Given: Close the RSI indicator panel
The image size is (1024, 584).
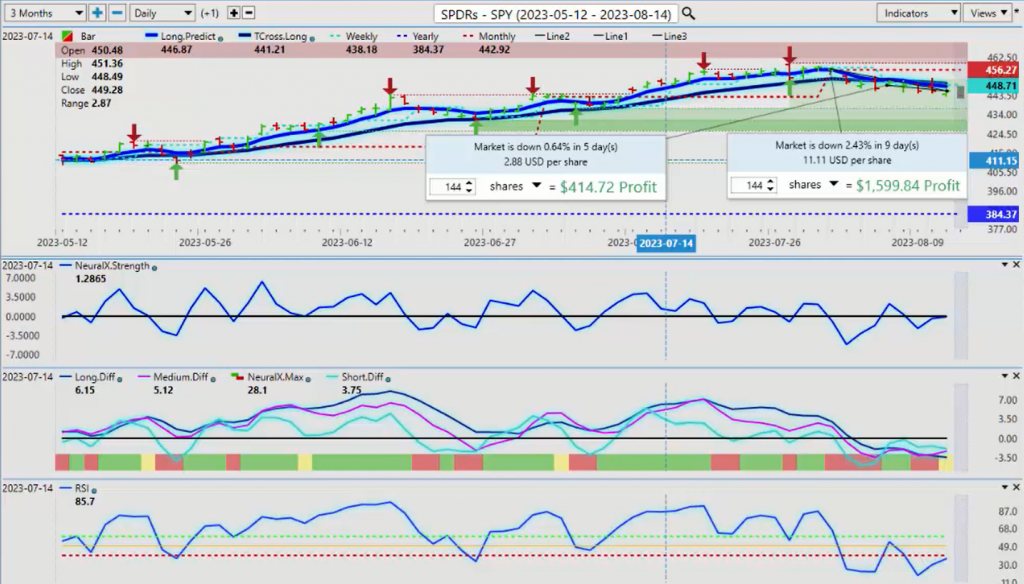Looking at the screenshot, I should (1014, 487).
